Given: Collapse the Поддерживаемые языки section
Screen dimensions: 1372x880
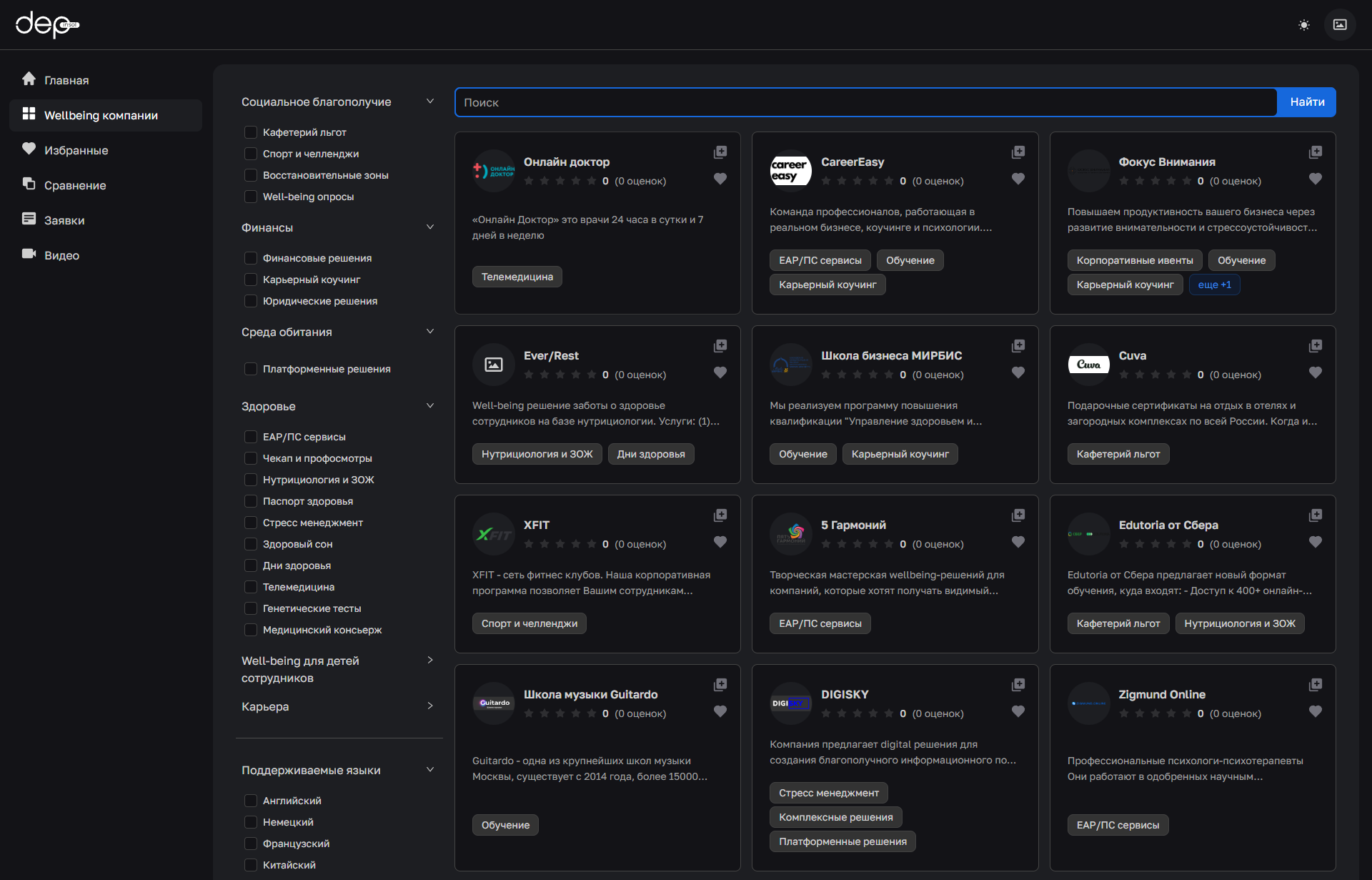Looking at the screenshot, I should pos(430,770).
